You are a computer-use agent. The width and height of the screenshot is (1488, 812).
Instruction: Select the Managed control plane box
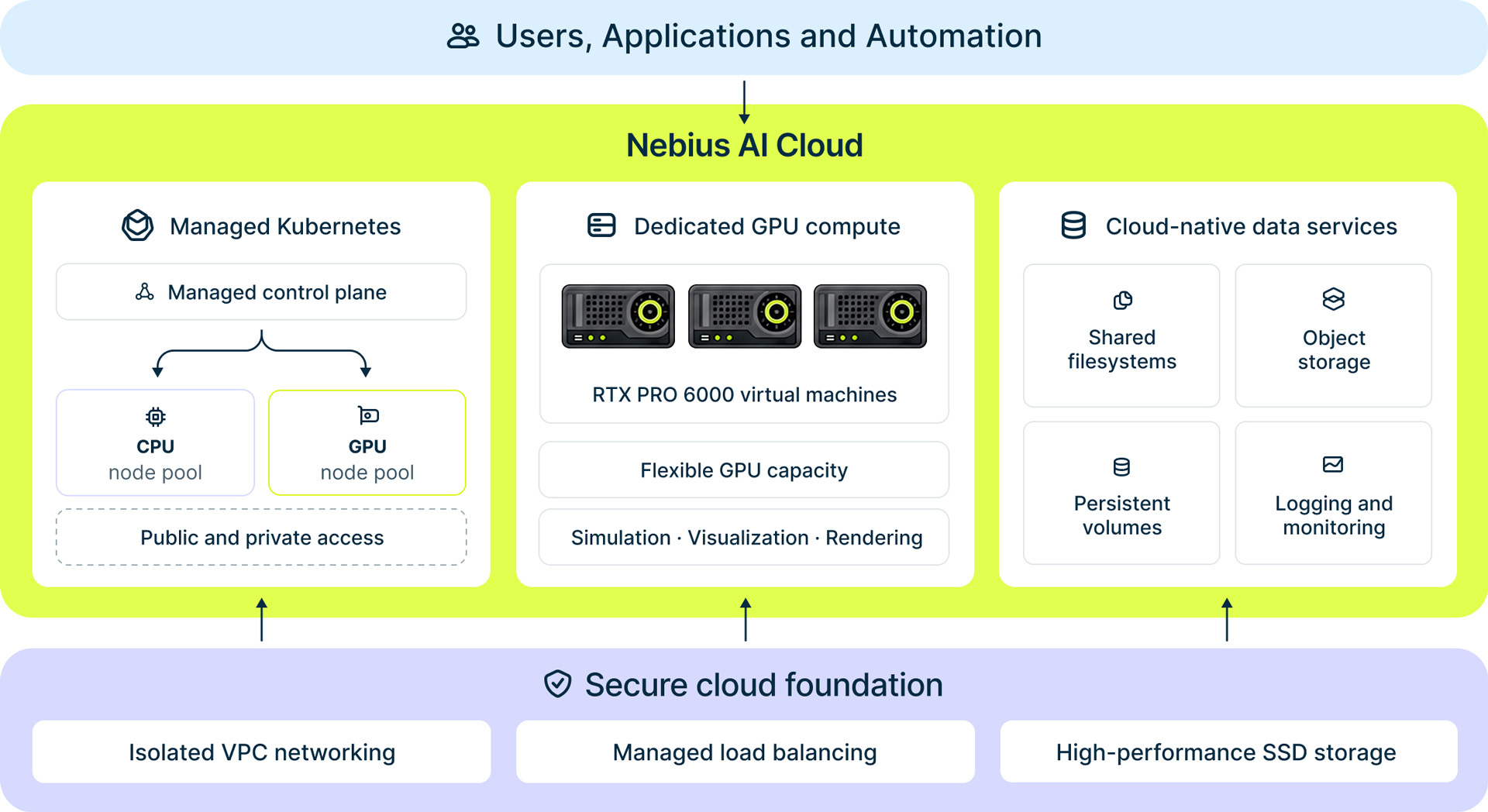coord(261,292)
